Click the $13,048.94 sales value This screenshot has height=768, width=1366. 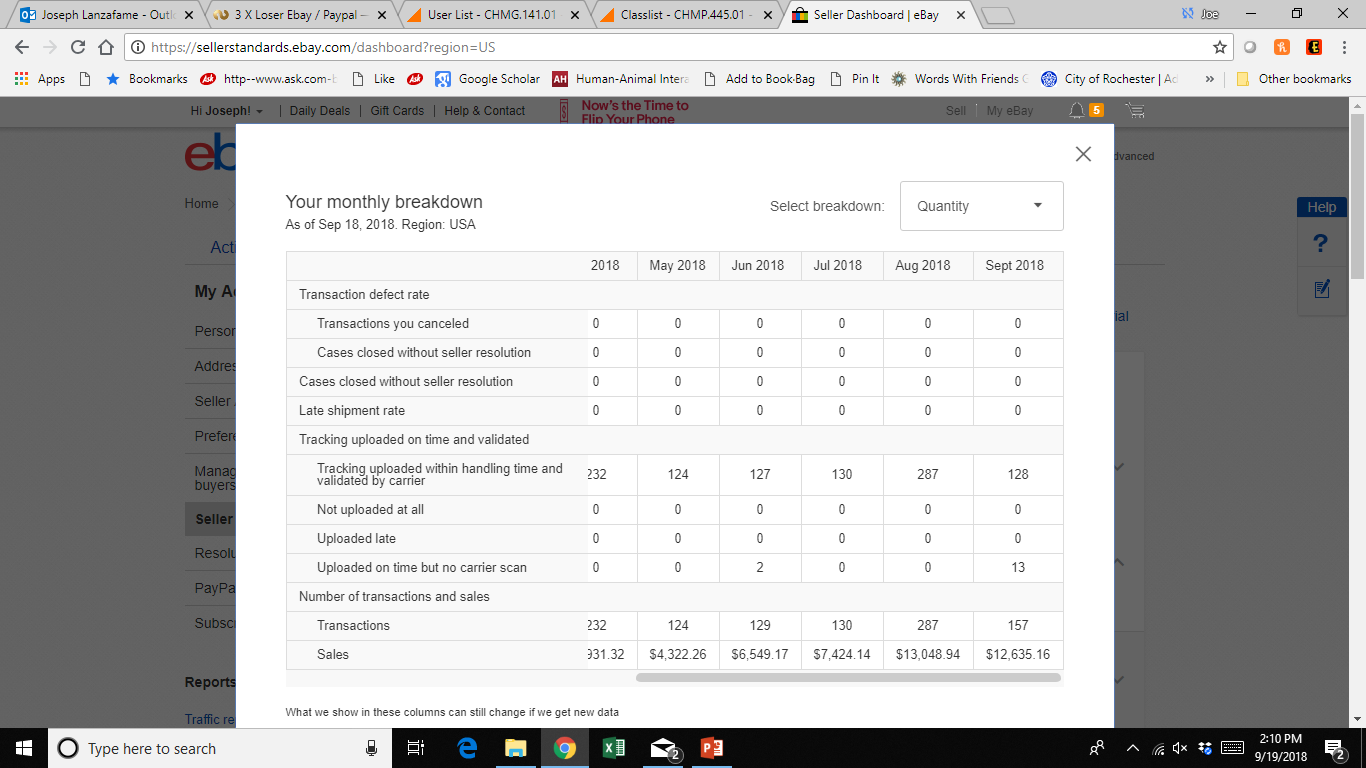click(928, 654)
